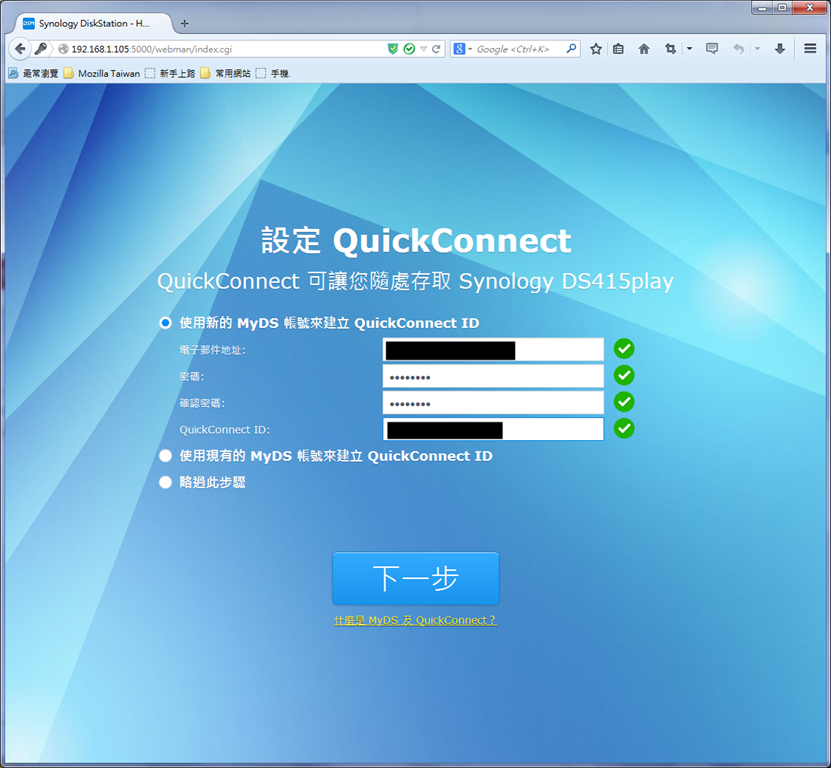Click the crop screenshot toolbar icon

(x=670, y=49)
